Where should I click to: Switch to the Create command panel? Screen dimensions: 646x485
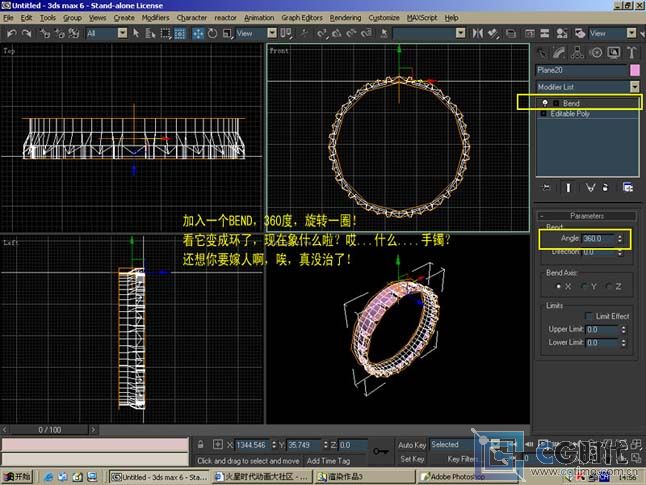click(x=541, y=52)
